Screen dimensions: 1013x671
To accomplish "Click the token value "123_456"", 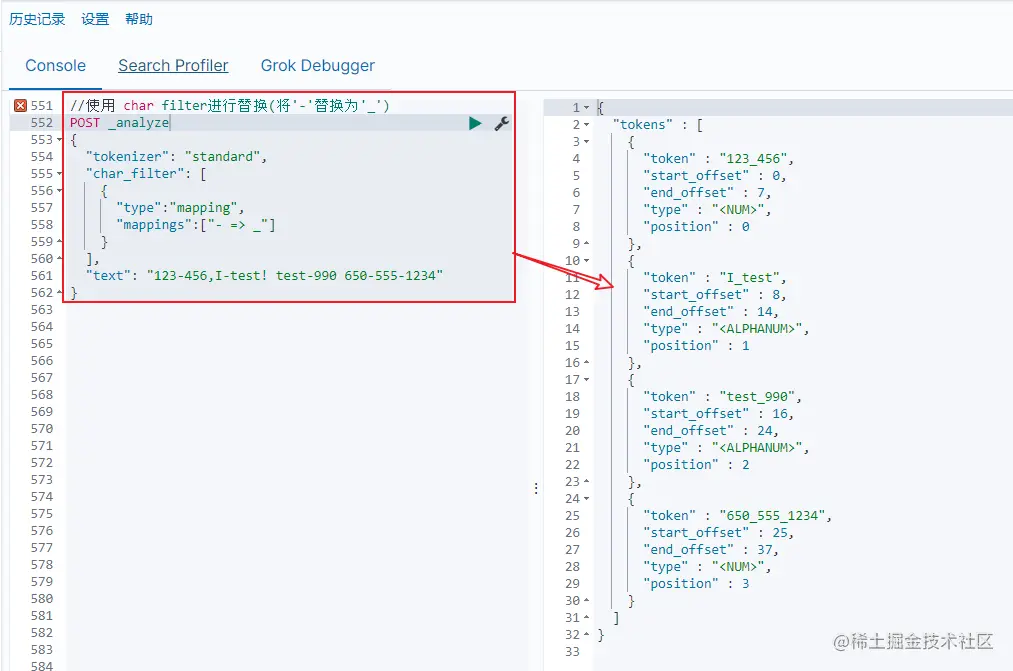I will click(x=753, y=159).
